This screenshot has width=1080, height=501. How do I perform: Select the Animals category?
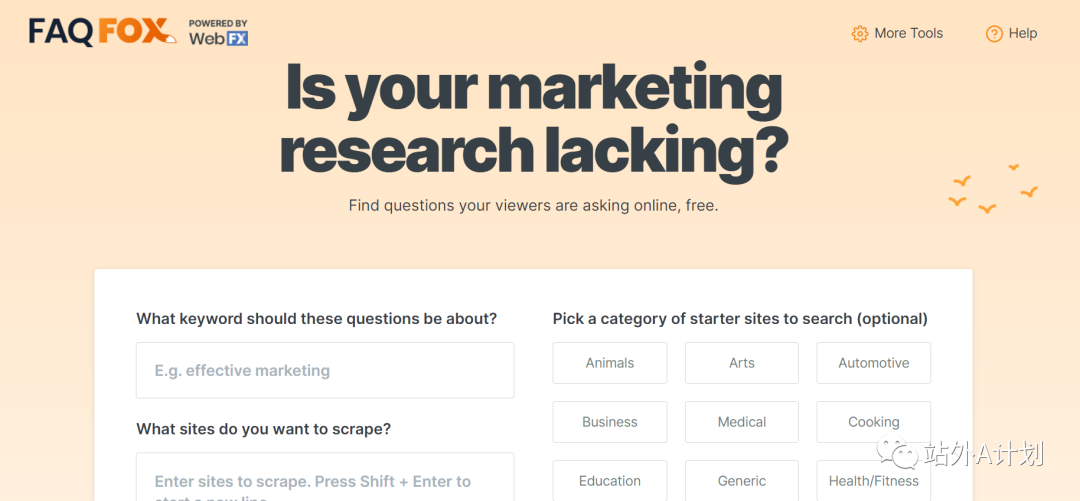tap(610, 363)
